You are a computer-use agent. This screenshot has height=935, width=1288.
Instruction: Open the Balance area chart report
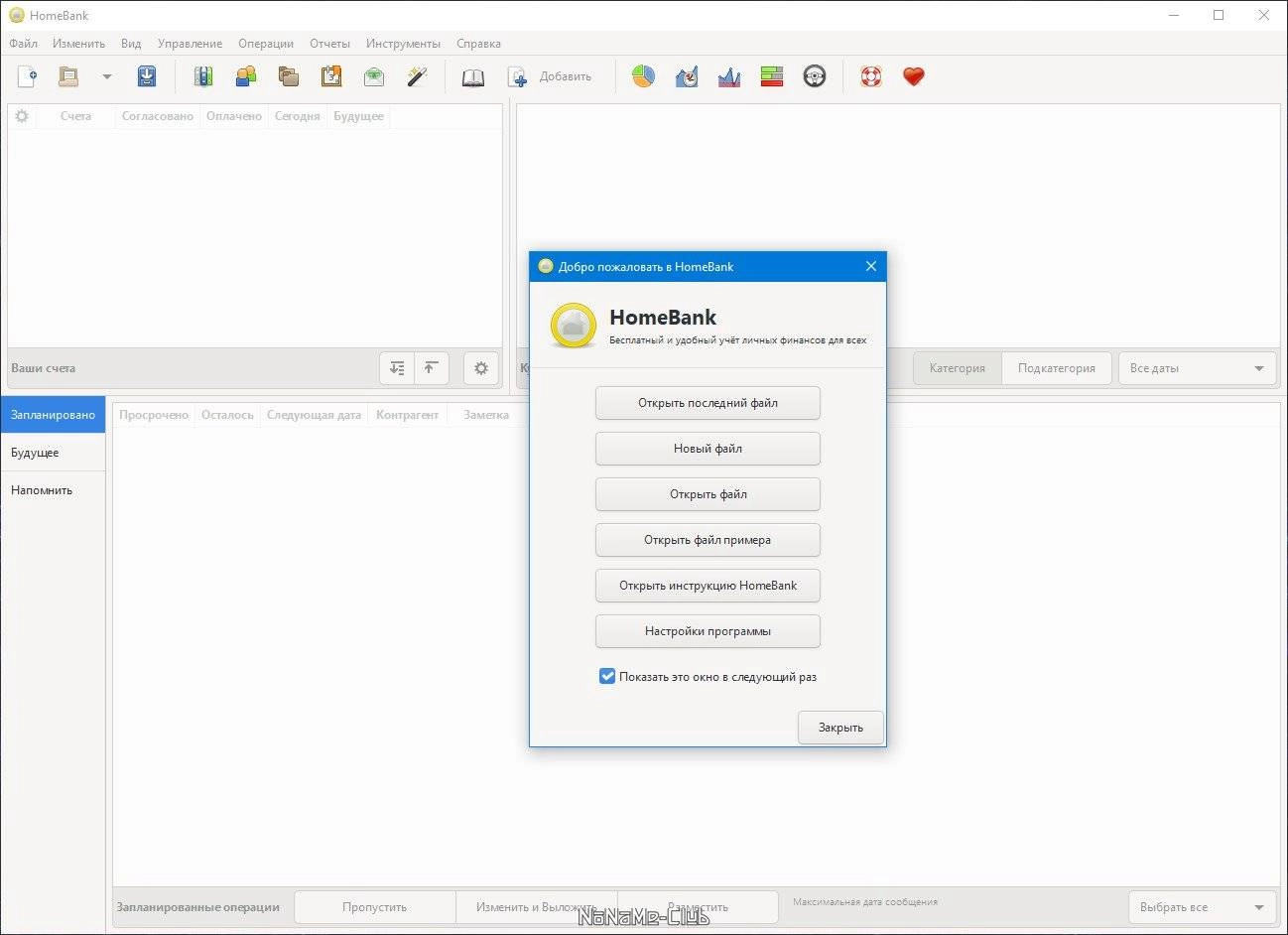pyautogui.click(x=729, y=76)
